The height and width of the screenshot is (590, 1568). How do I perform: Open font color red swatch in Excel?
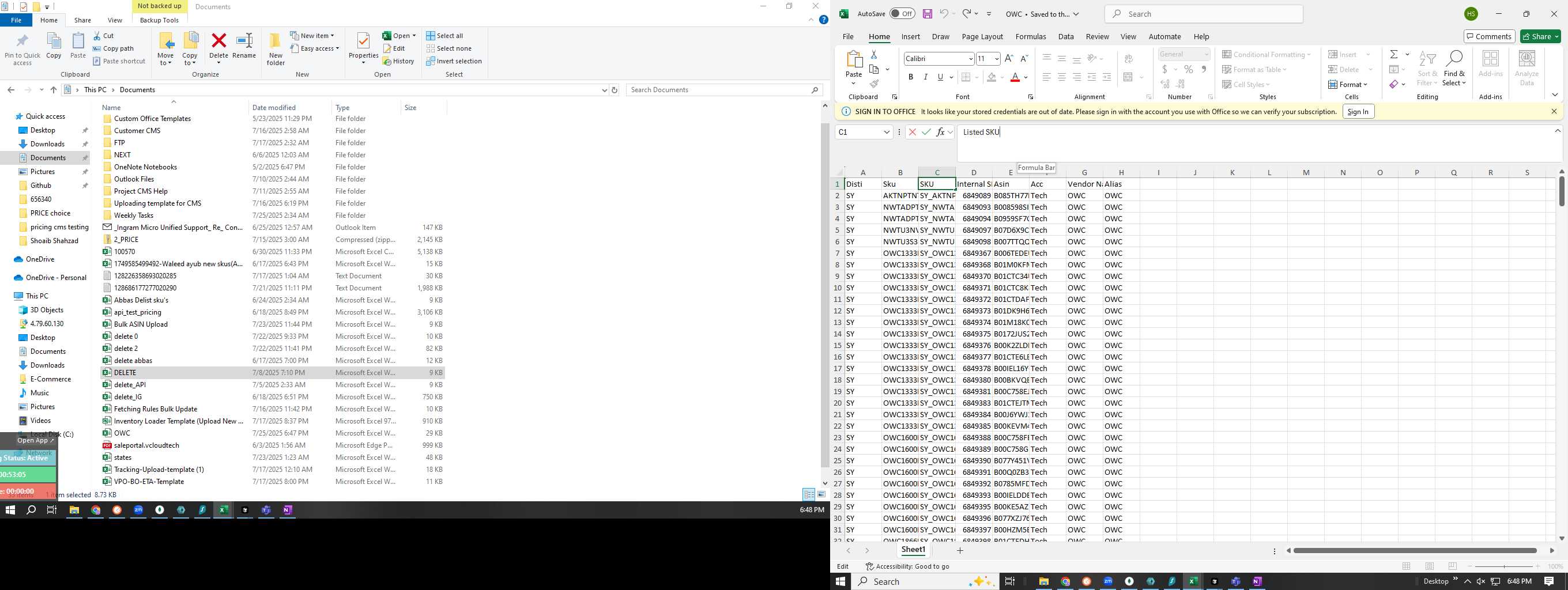[x=1015, y=77]
